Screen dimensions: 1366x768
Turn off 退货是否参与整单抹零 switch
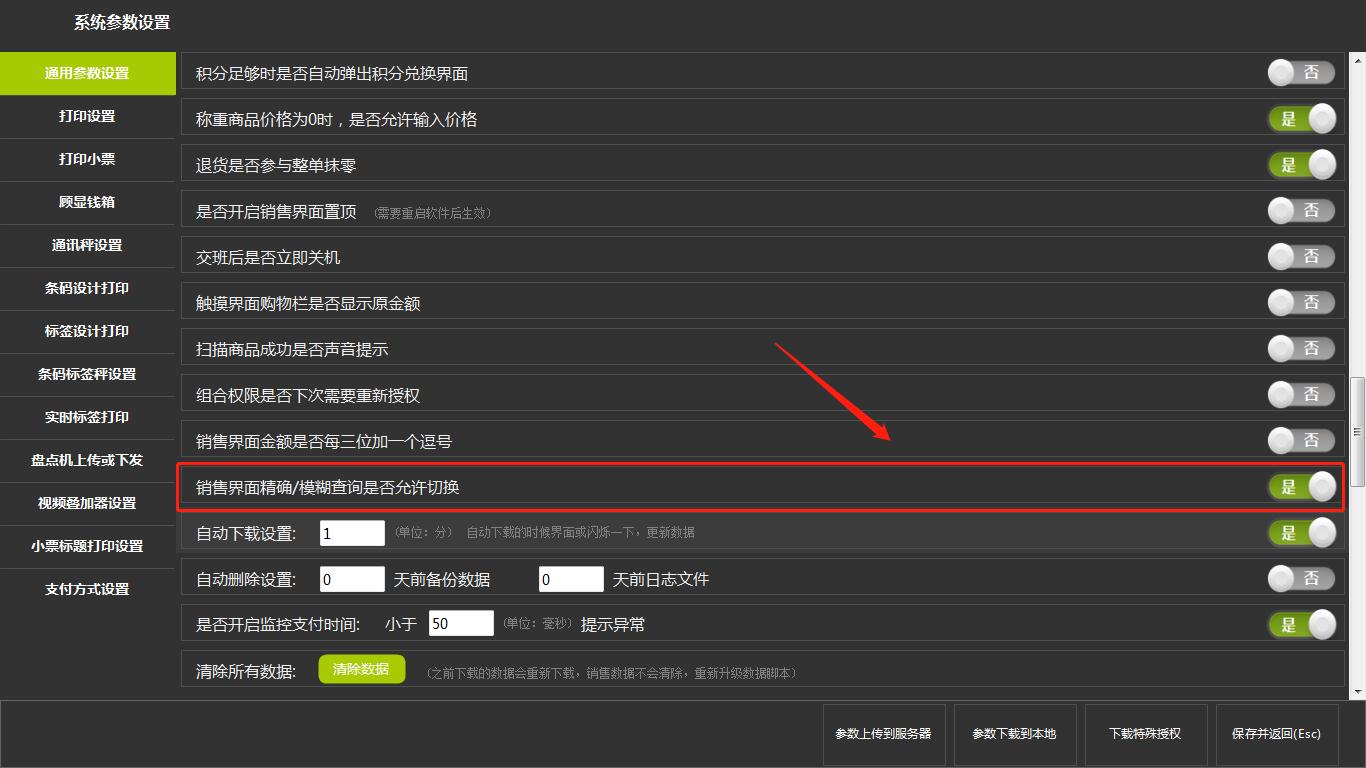[x=1301, y=165]
